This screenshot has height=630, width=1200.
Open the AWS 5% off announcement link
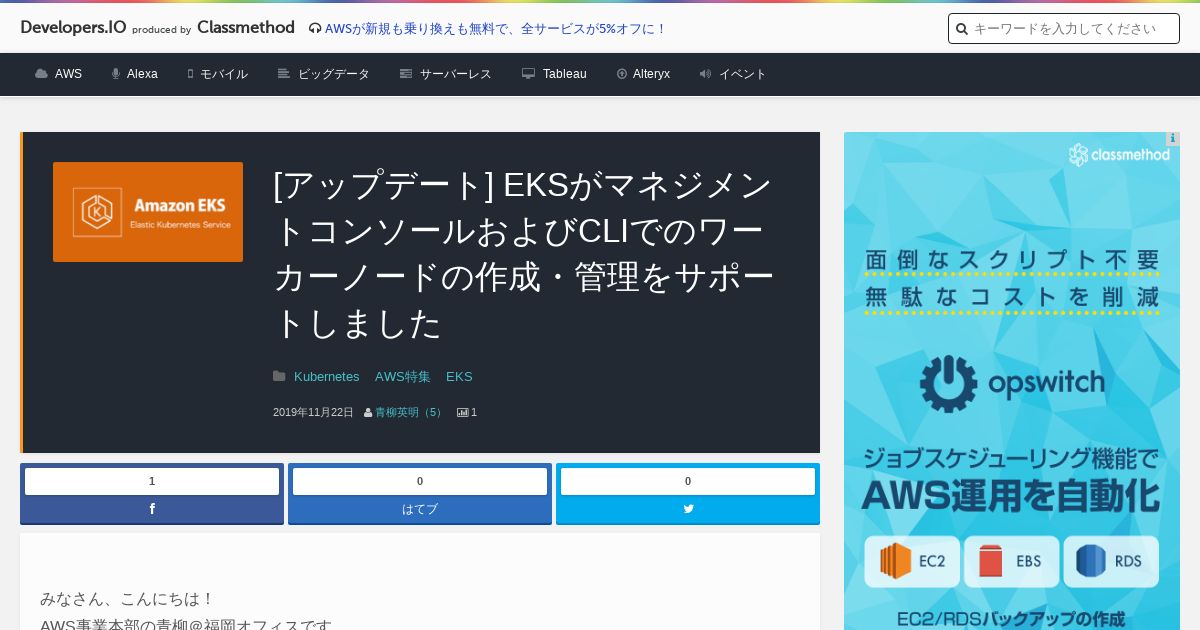tap(496, 29)
